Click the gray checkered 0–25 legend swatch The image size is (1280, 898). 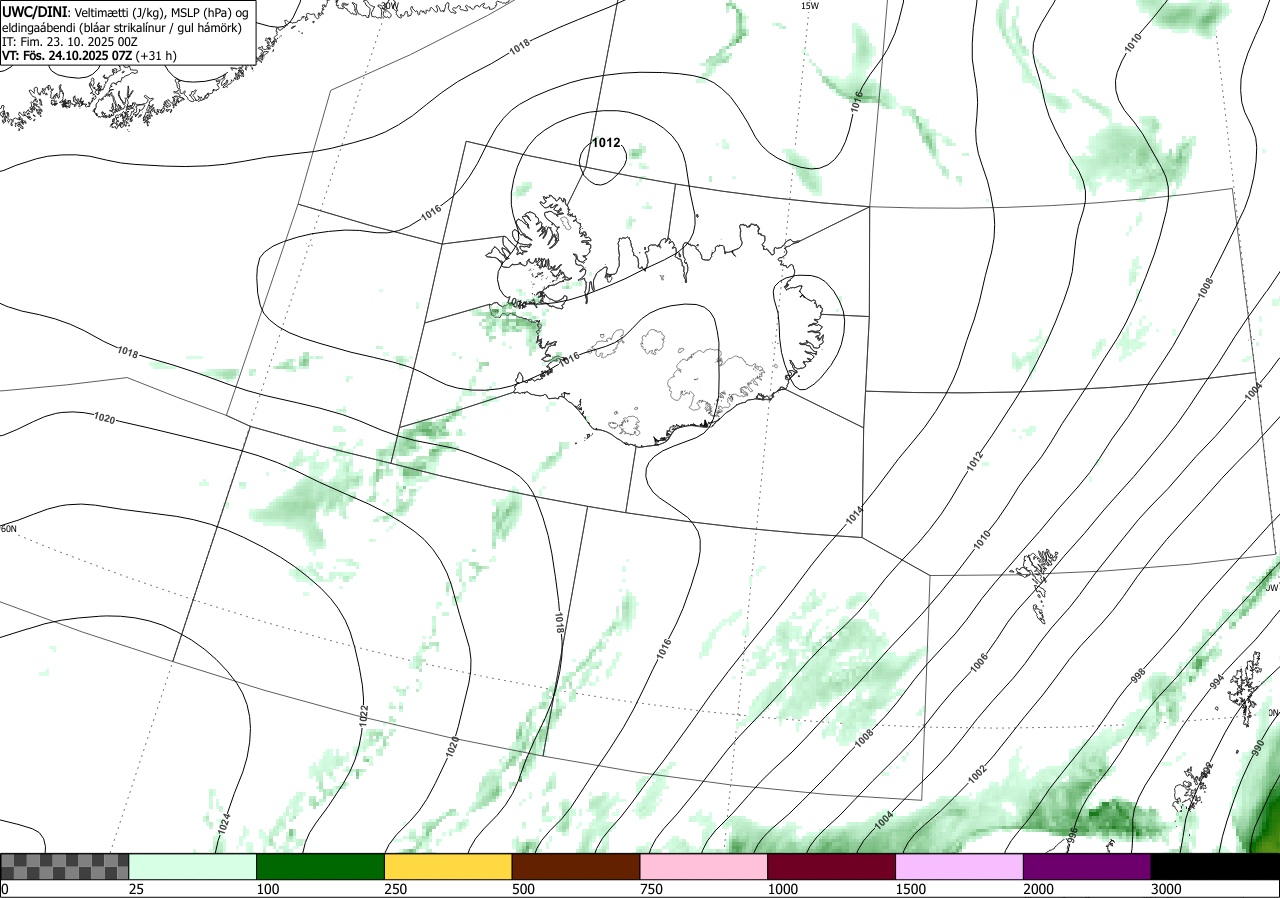(x=65, y=866)
